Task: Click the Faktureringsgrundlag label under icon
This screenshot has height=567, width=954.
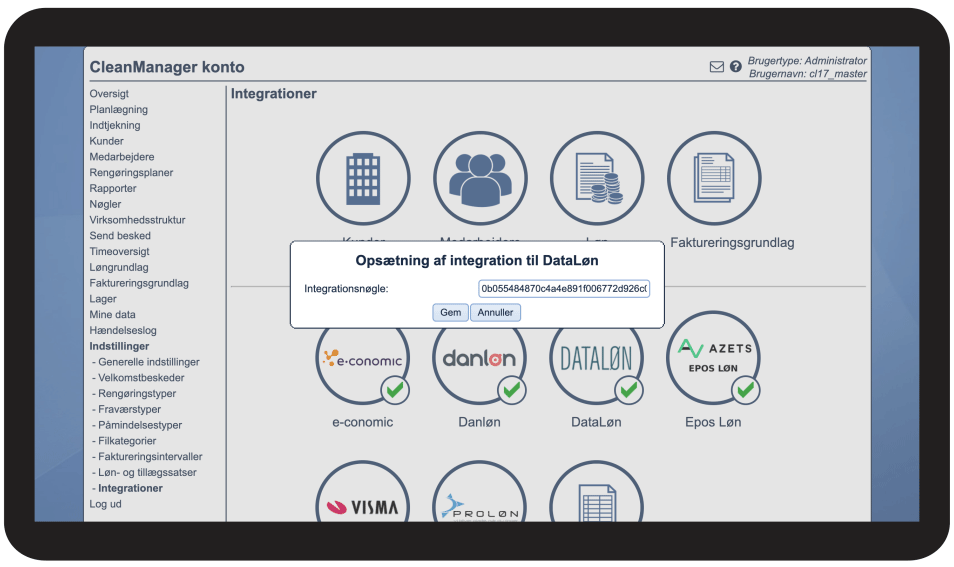Action: click(732, 243)
